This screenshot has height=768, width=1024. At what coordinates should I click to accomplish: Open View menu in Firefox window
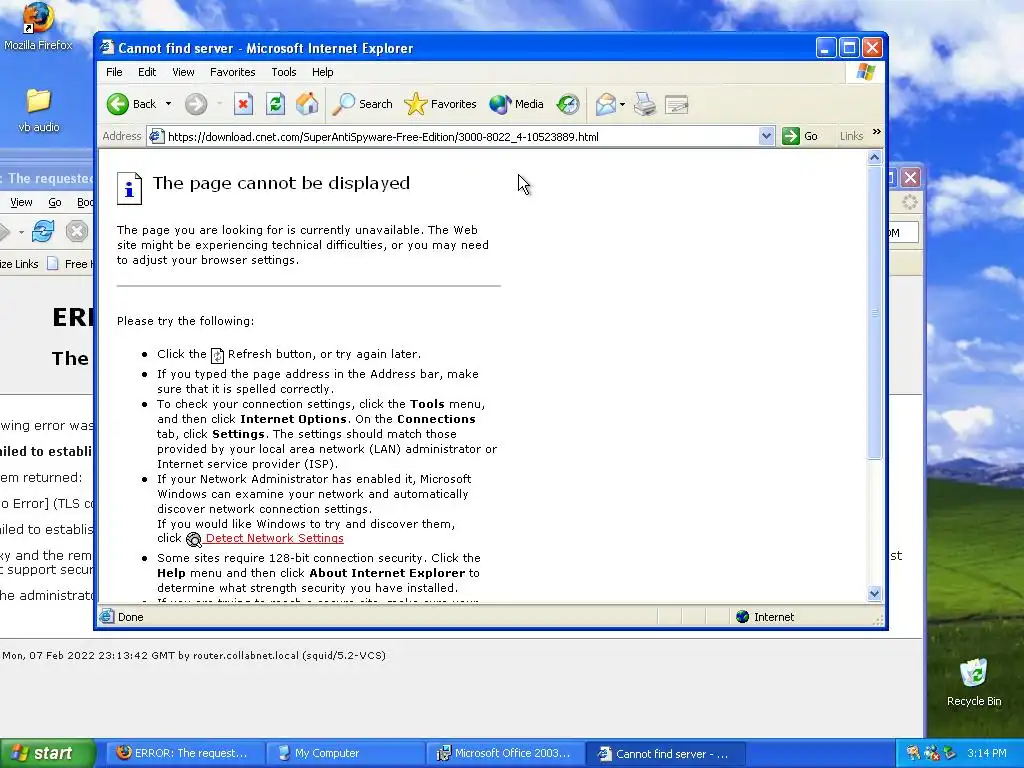21,202
